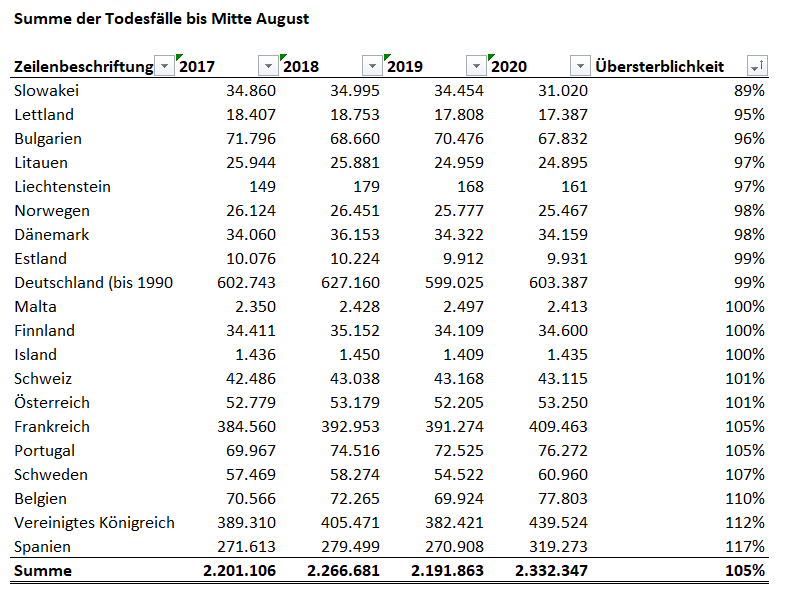Click Schweiz 2020 value 43.115

563,379
